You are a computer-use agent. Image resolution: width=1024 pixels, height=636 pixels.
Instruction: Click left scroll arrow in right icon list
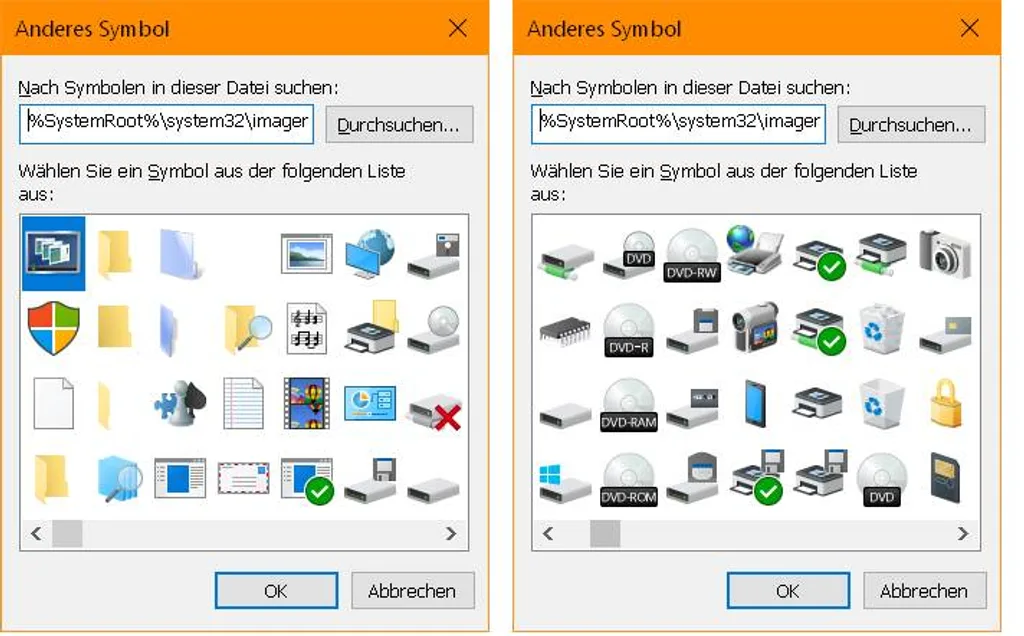point(548,533)
